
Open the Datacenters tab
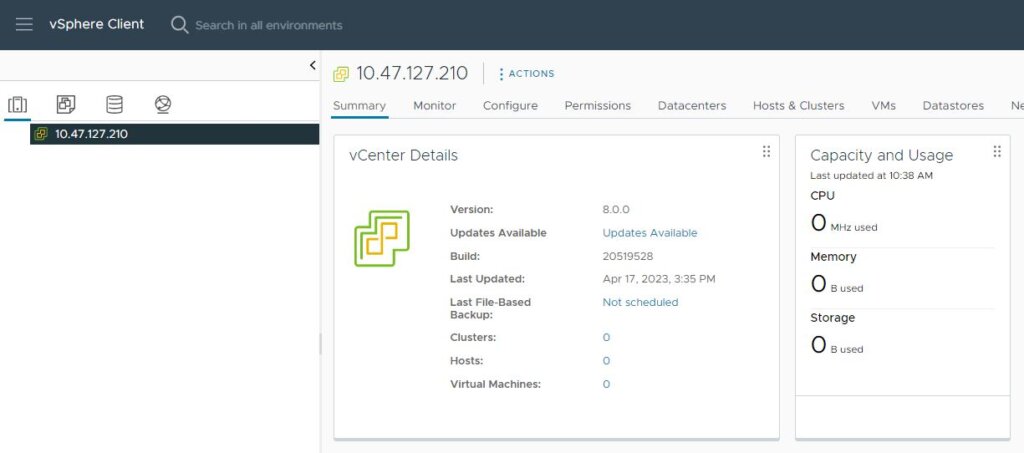[692, 106]
